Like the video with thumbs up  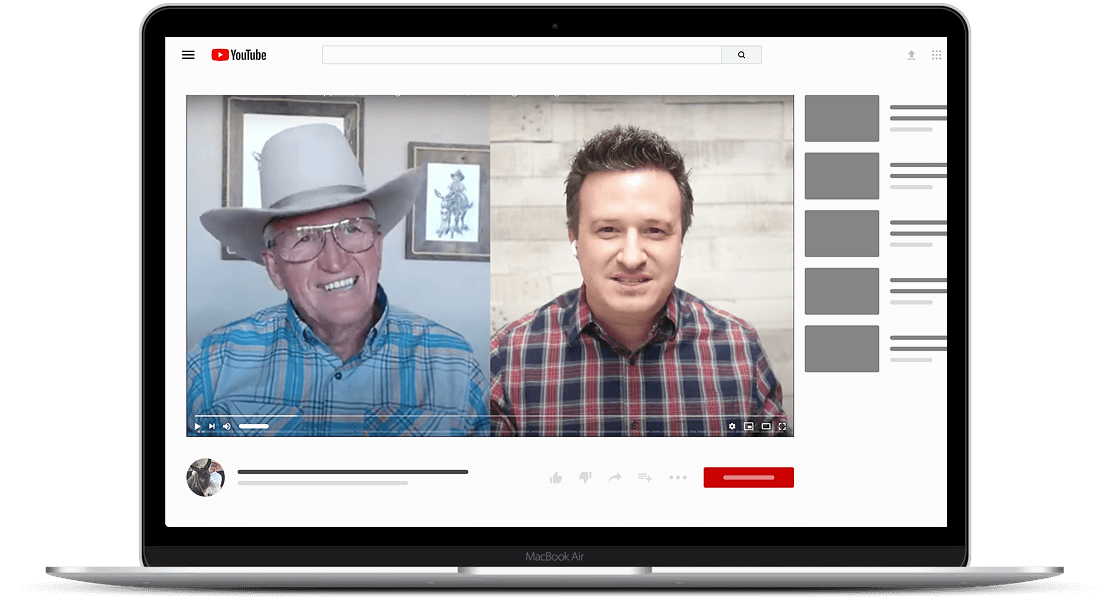point(556,478)
